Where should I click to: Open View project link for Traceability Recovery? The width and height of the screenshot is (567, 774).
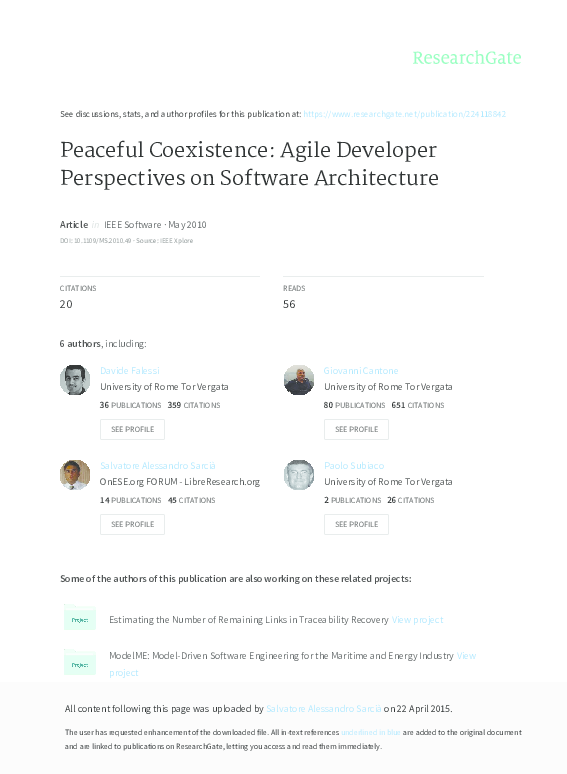[x=417, y=619]
